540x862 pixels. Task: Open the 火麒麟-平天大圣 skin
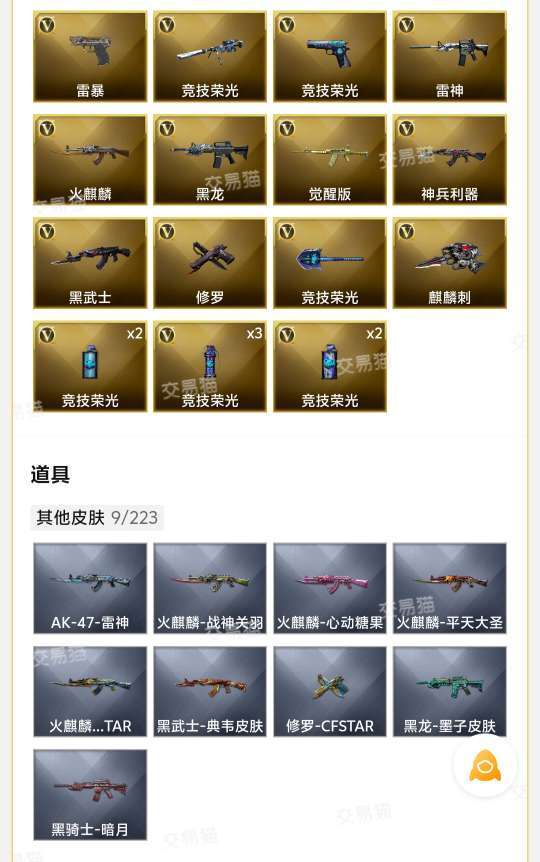click(449, 588)
